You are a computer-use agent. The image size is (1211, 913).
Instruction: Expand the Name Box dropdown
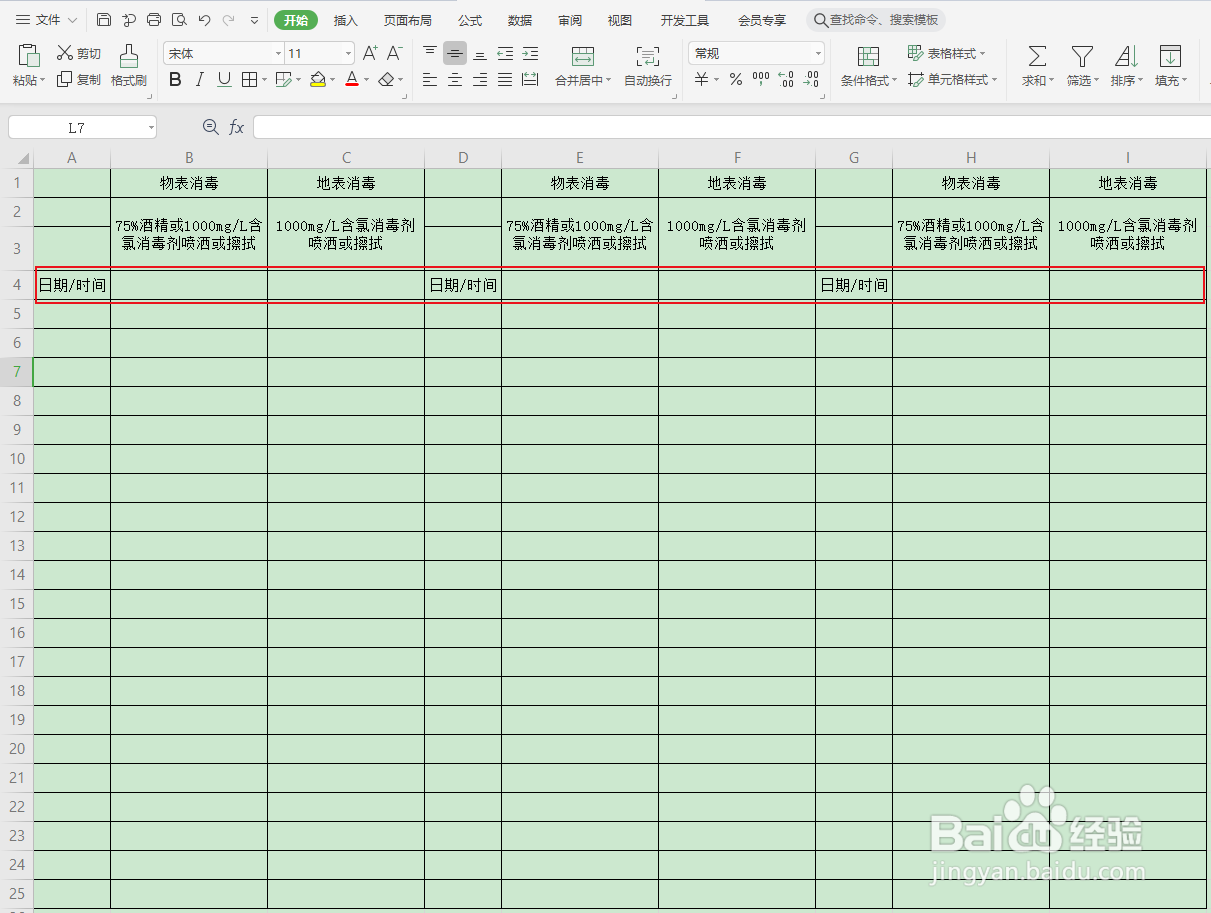(151, 127)
